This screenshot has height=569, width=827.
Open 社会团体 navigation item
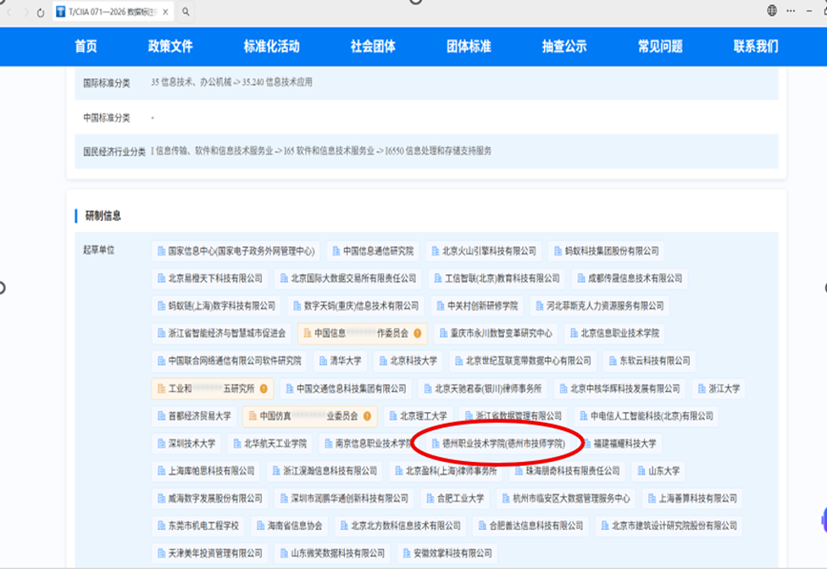click(373, 46)
